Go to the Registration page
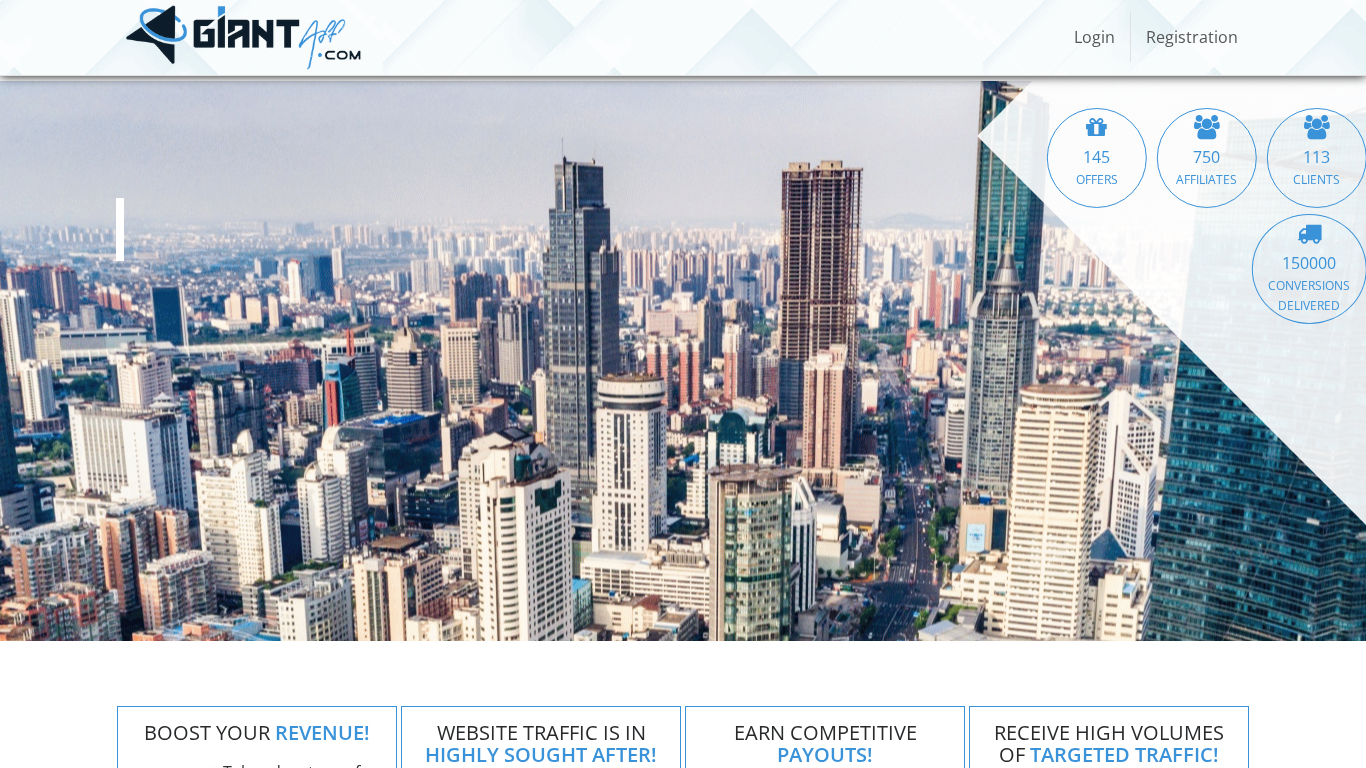1366x768 pixels. pyautogui.click(x=1191, y=37)
